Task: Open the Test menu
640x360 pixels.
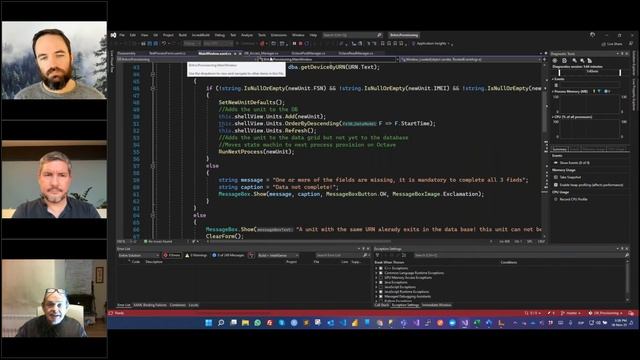Action: coord(233,35)
